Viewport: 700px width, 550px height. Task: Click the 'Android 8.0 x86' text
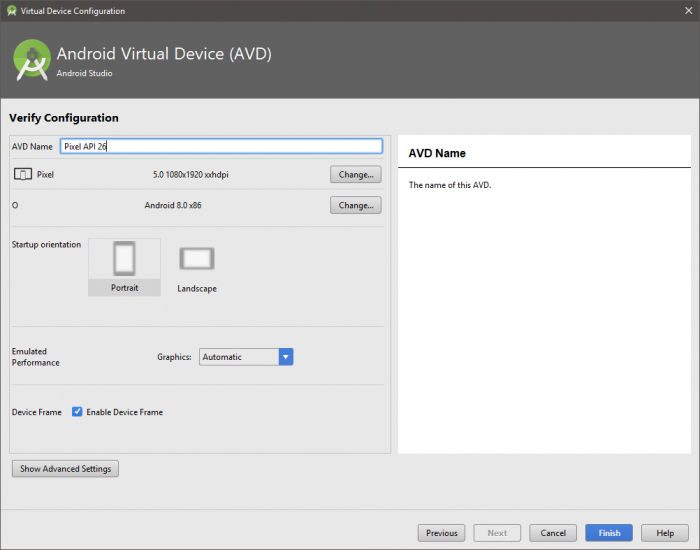173,205
